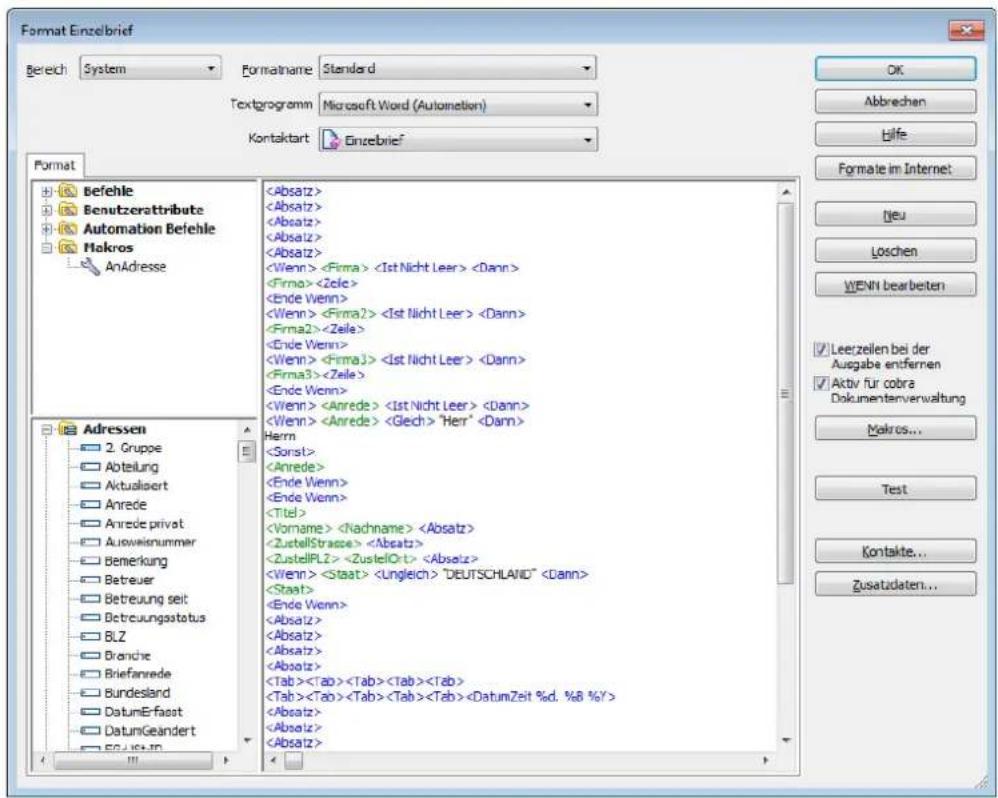Open the Zusatzdaten... button
The image size is (998, 798).
[x=895, y=585]
